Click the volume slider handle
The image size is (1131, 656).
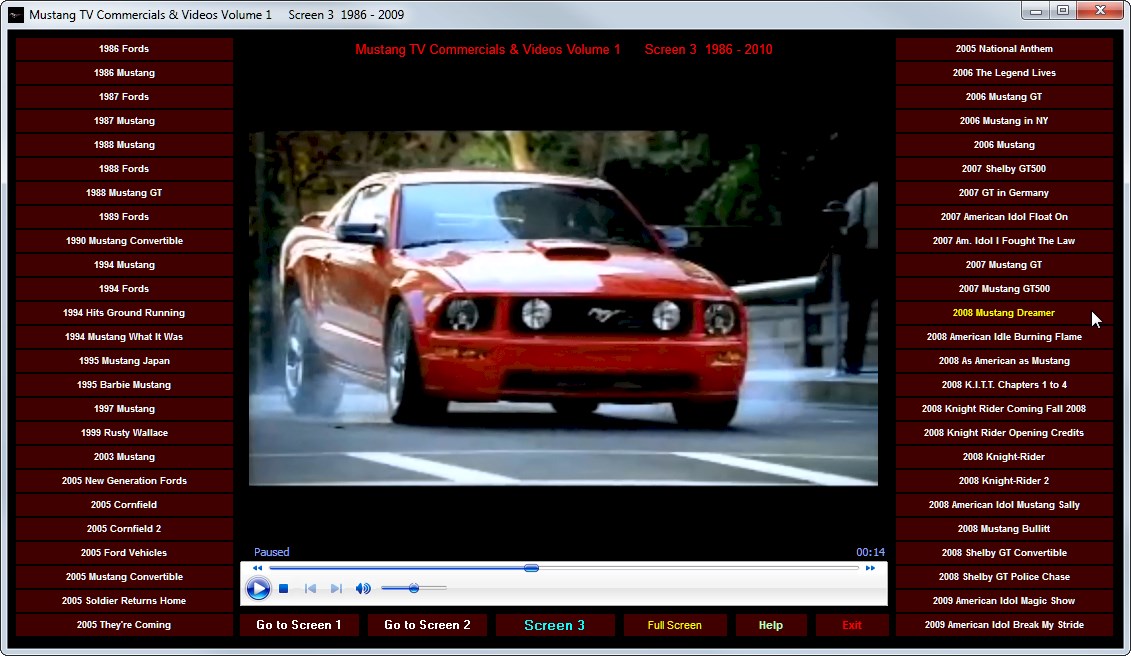point(414,589)
